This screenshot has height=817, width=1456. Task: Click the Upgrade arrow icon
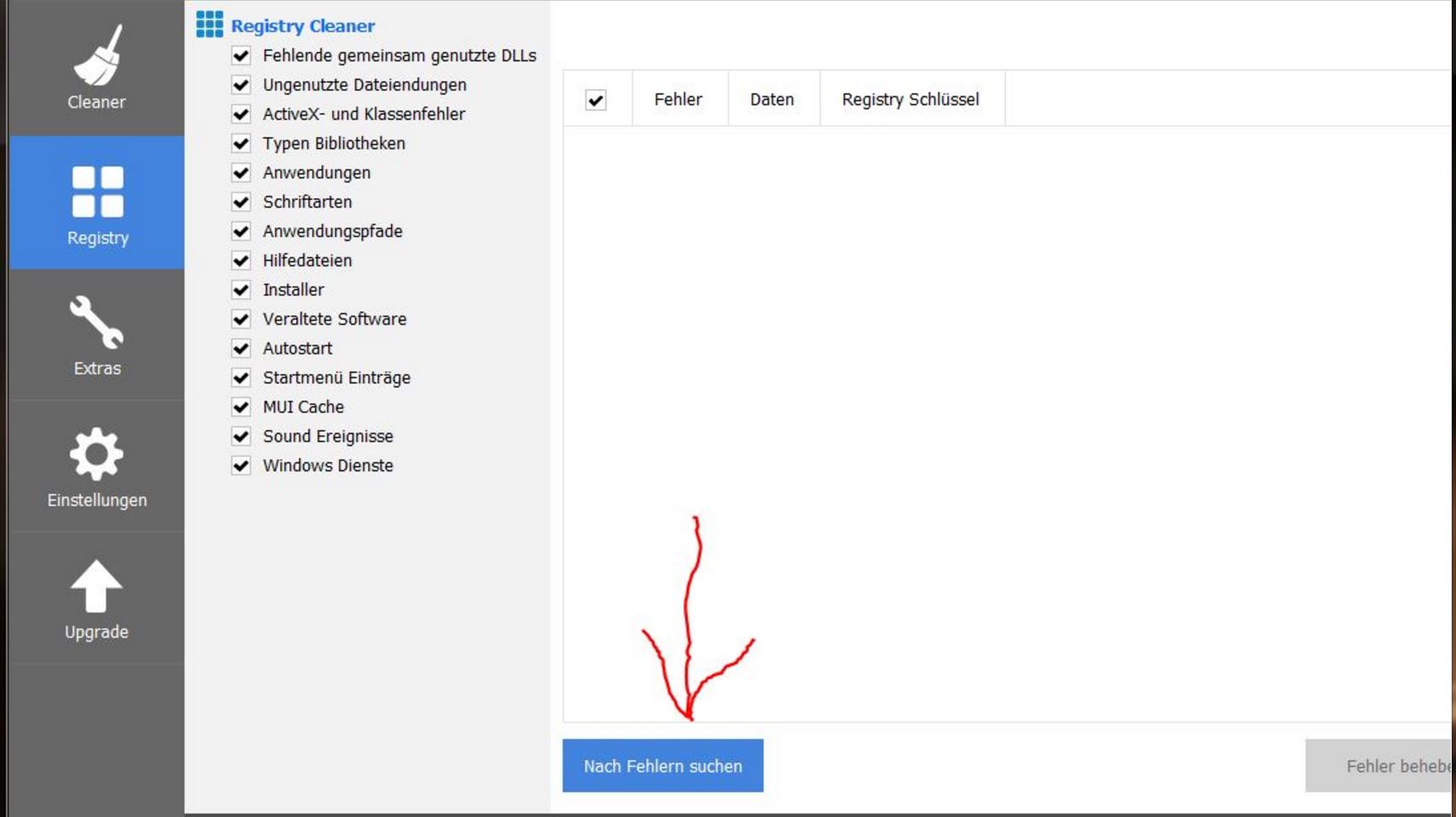pyautogui.click(x=96, y=586)
